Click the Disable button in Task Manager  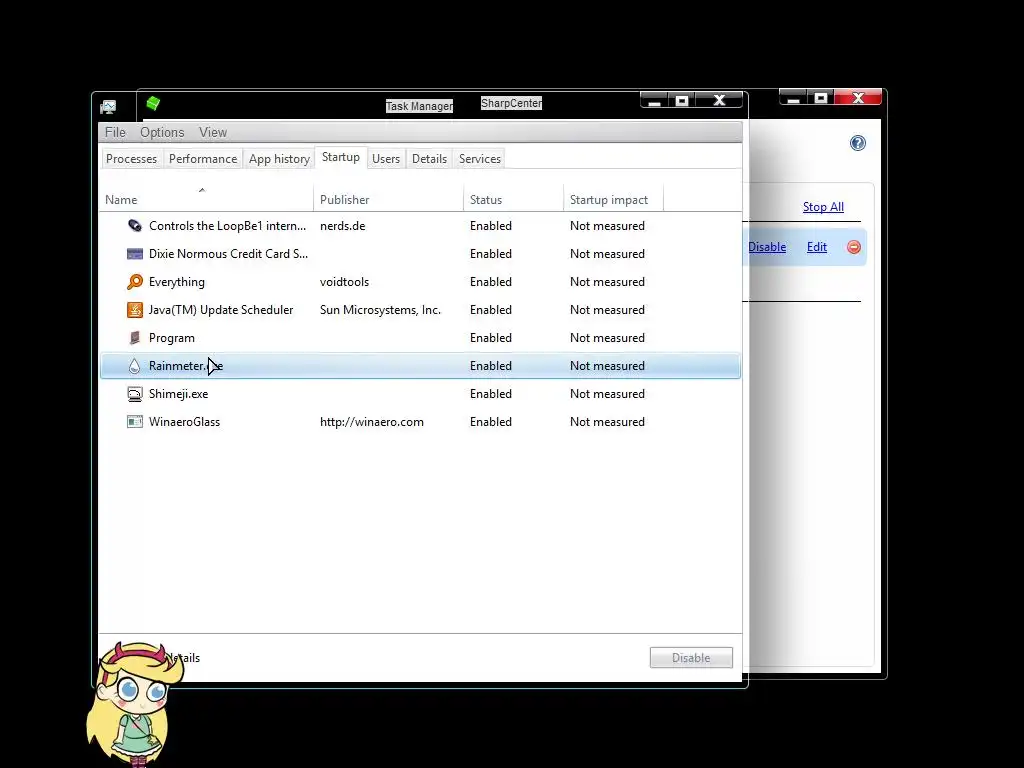pyautogui.click(x=691, y=658)
